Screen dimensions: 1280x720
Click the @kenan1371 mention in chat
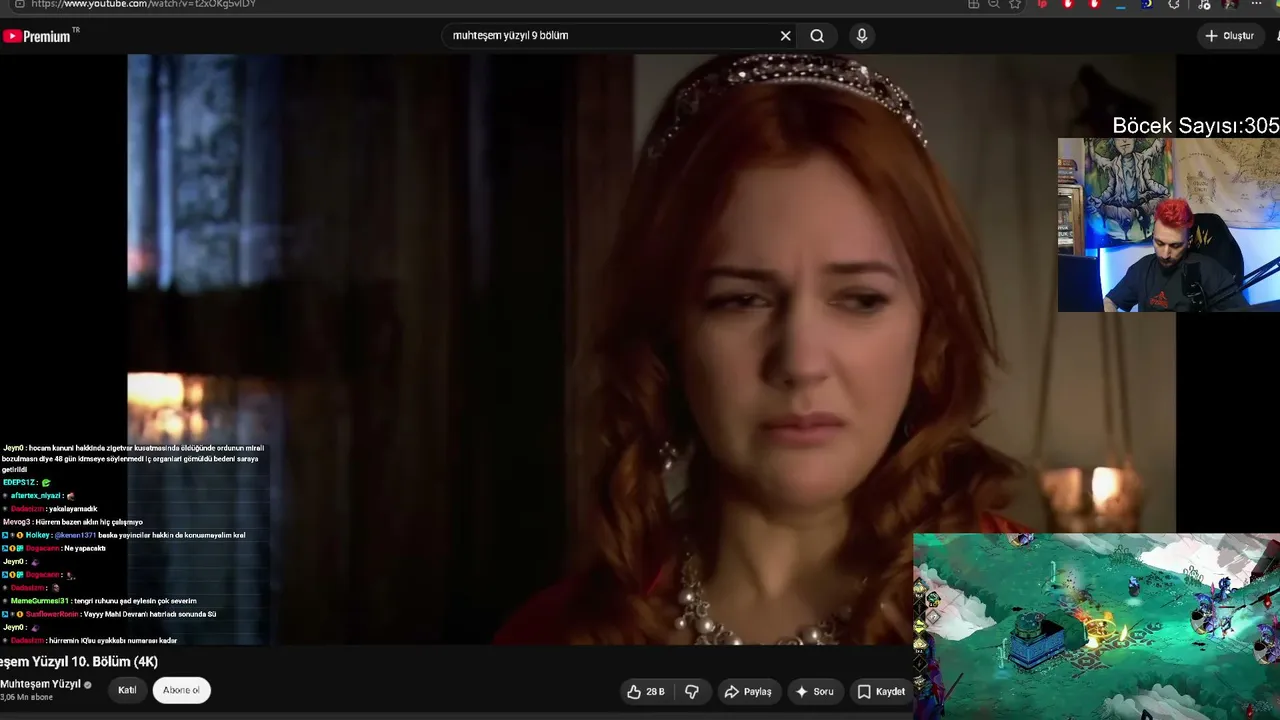coord(75,535)
